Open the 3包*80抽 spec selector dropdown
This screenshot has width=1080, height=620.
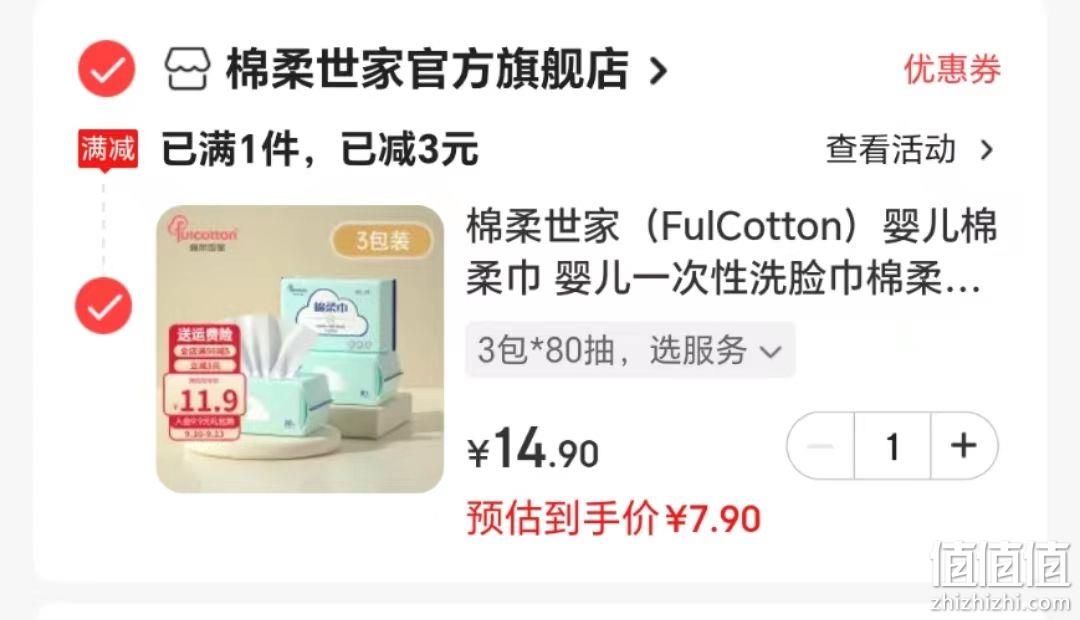click(x=630, y=350)
